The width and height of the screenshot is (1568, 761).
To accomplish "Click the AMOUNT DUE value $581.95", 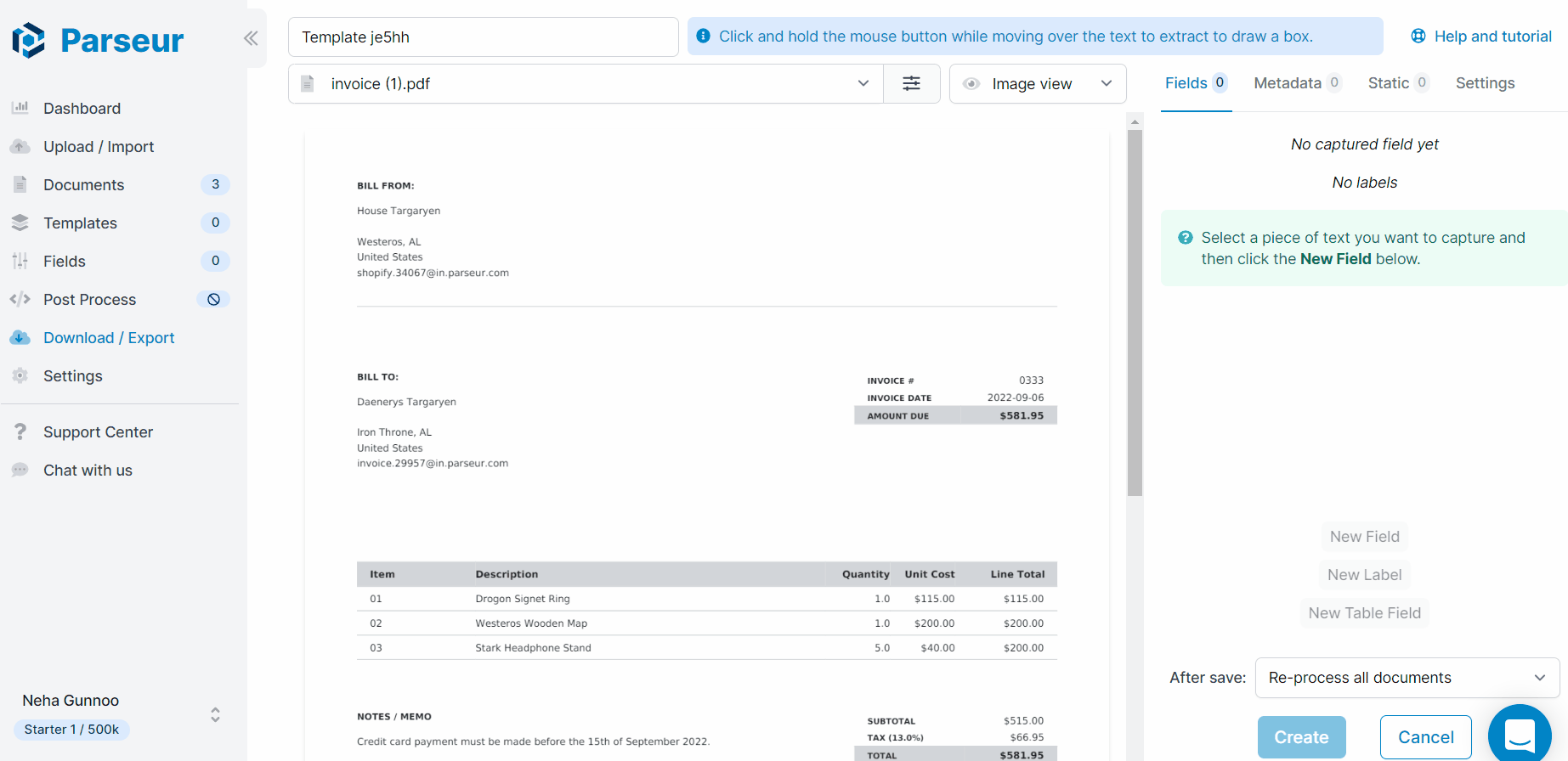I will (x=1022, y=415).
